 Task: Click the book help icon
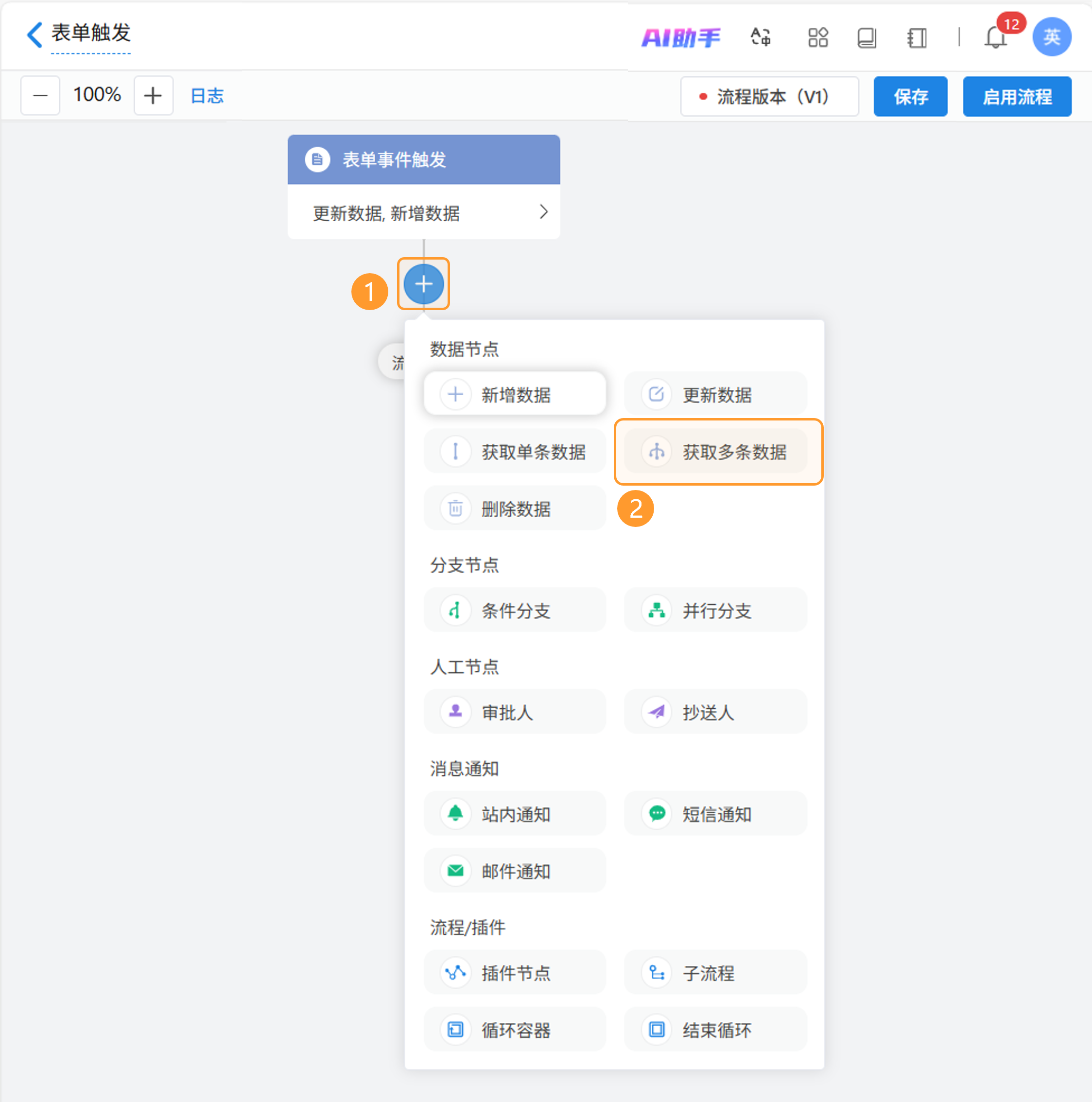click(x=866, y=38)
